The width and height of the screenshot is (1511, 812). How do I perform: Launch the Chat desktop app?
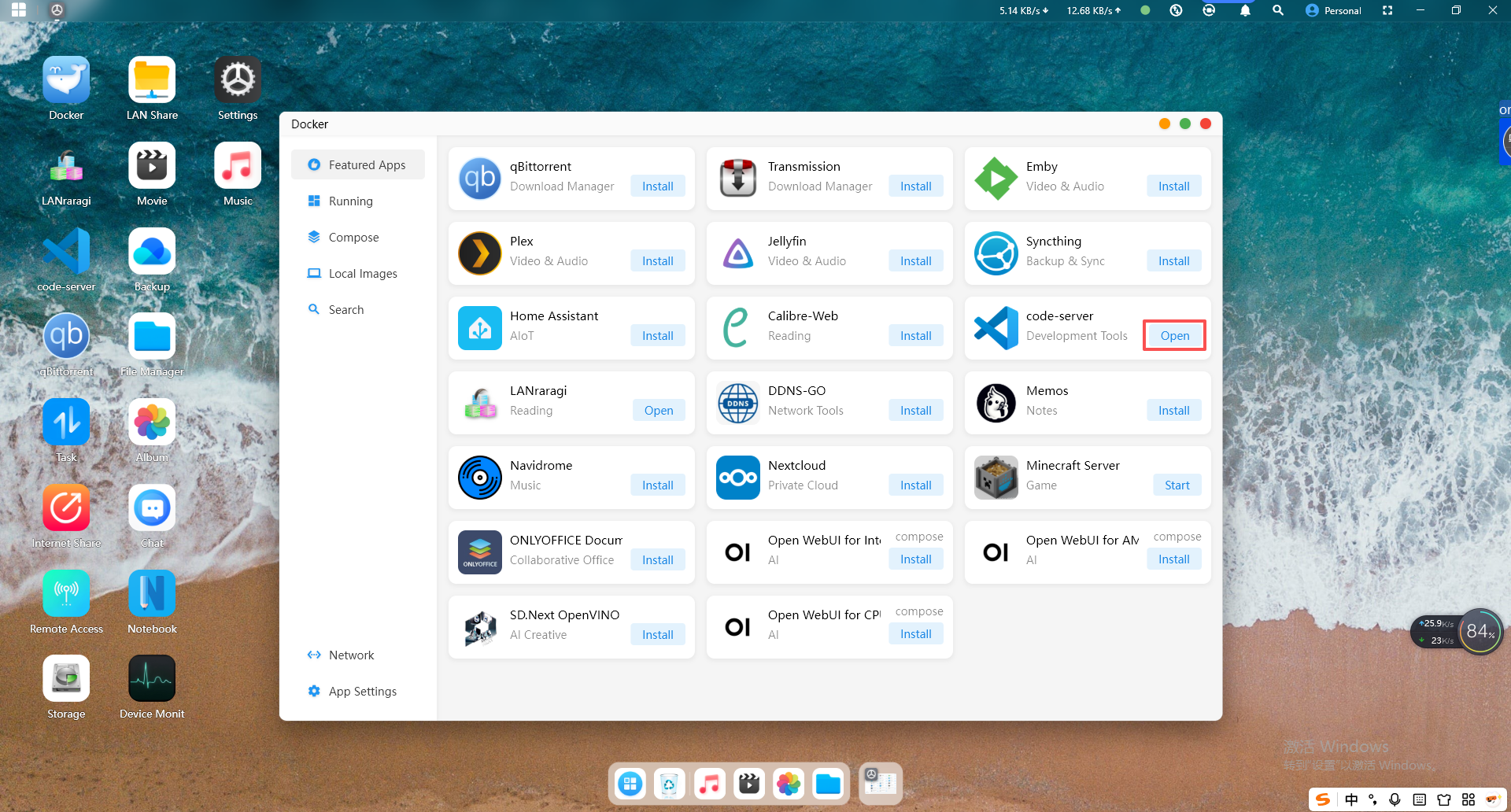pyautogui.click(x=152, y=508)
